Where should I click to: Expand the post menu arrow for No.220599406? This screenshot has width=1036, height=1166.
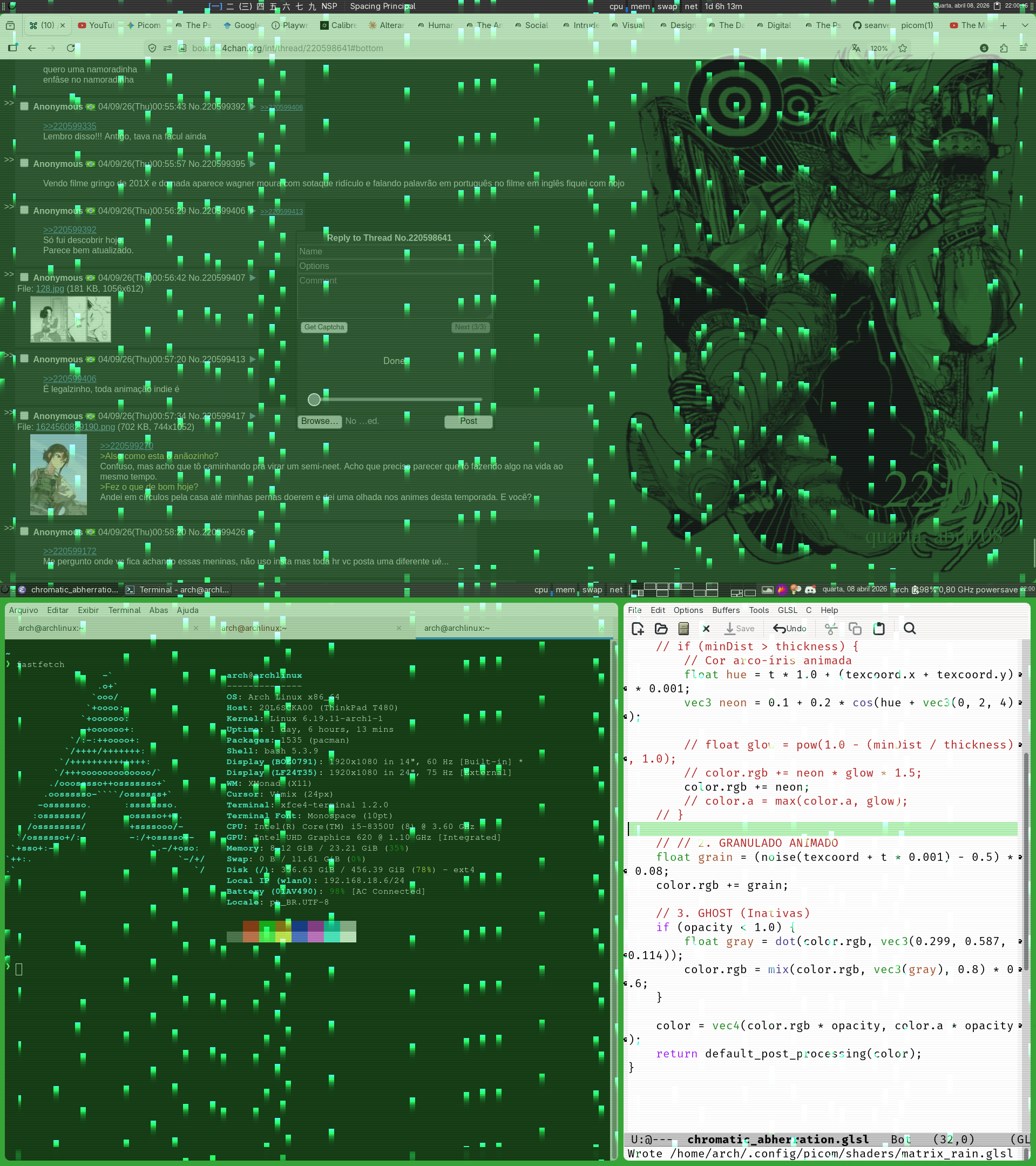point(253,211)
